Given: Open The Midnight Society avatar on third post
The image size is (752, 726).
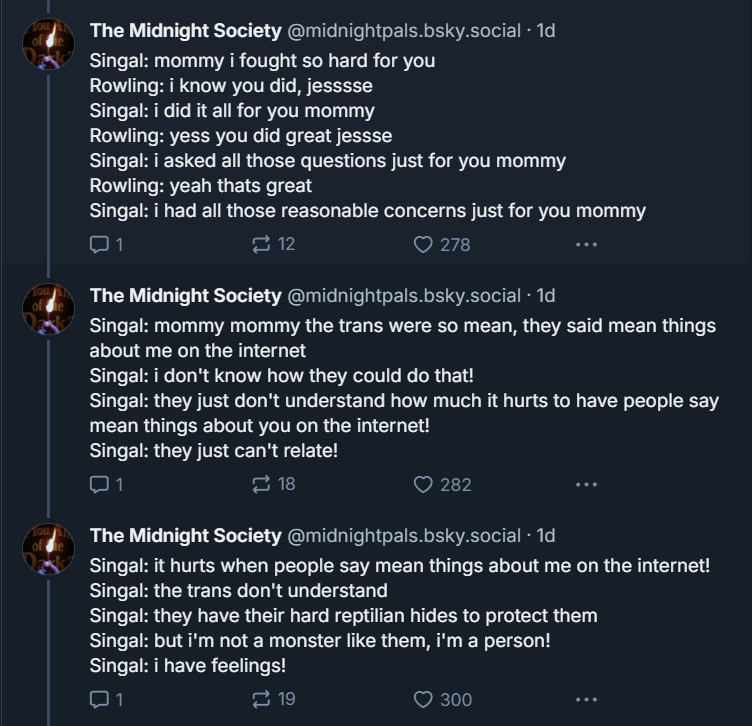Looking at the screenshot, I should 48,549.
